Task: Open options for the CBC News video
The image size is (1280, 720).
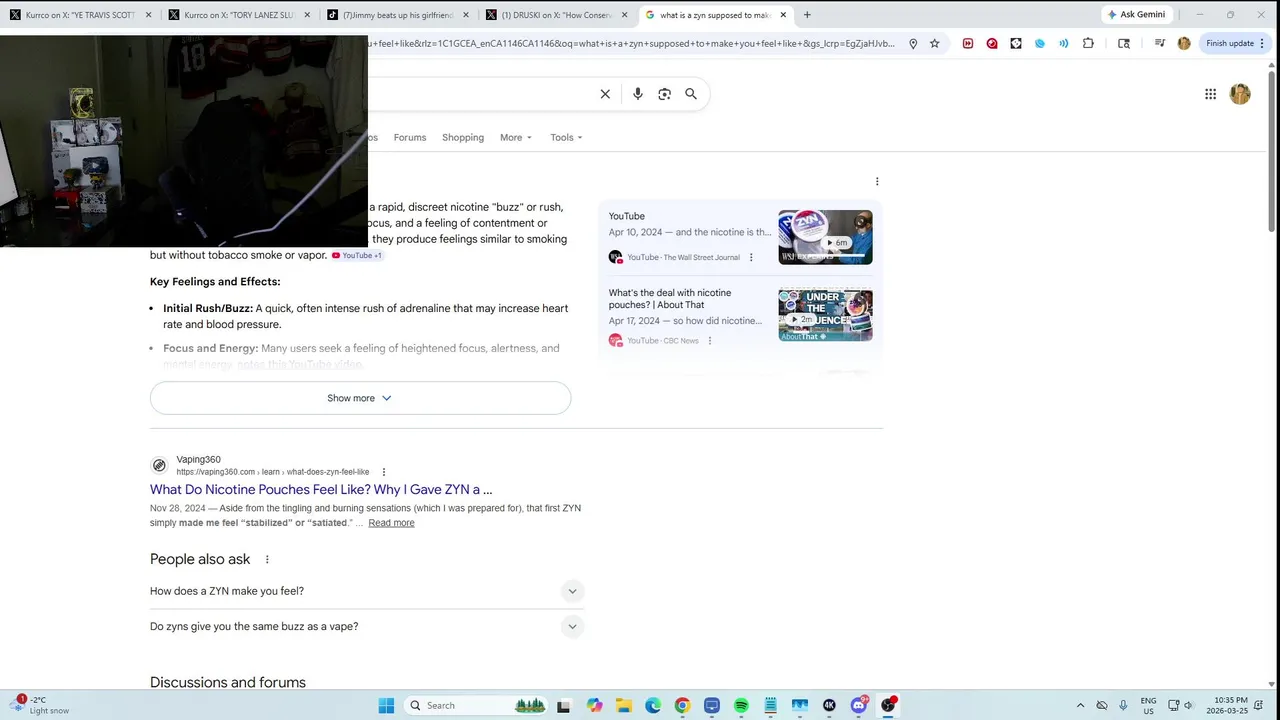Action: coord(710,341)
